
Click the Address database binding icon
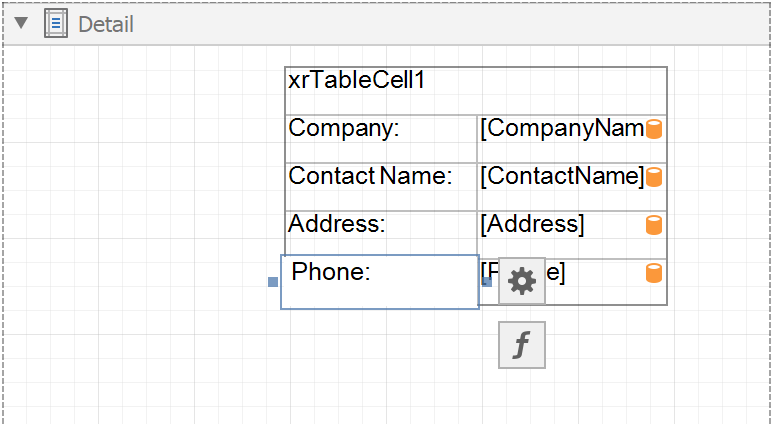(654, 225)
